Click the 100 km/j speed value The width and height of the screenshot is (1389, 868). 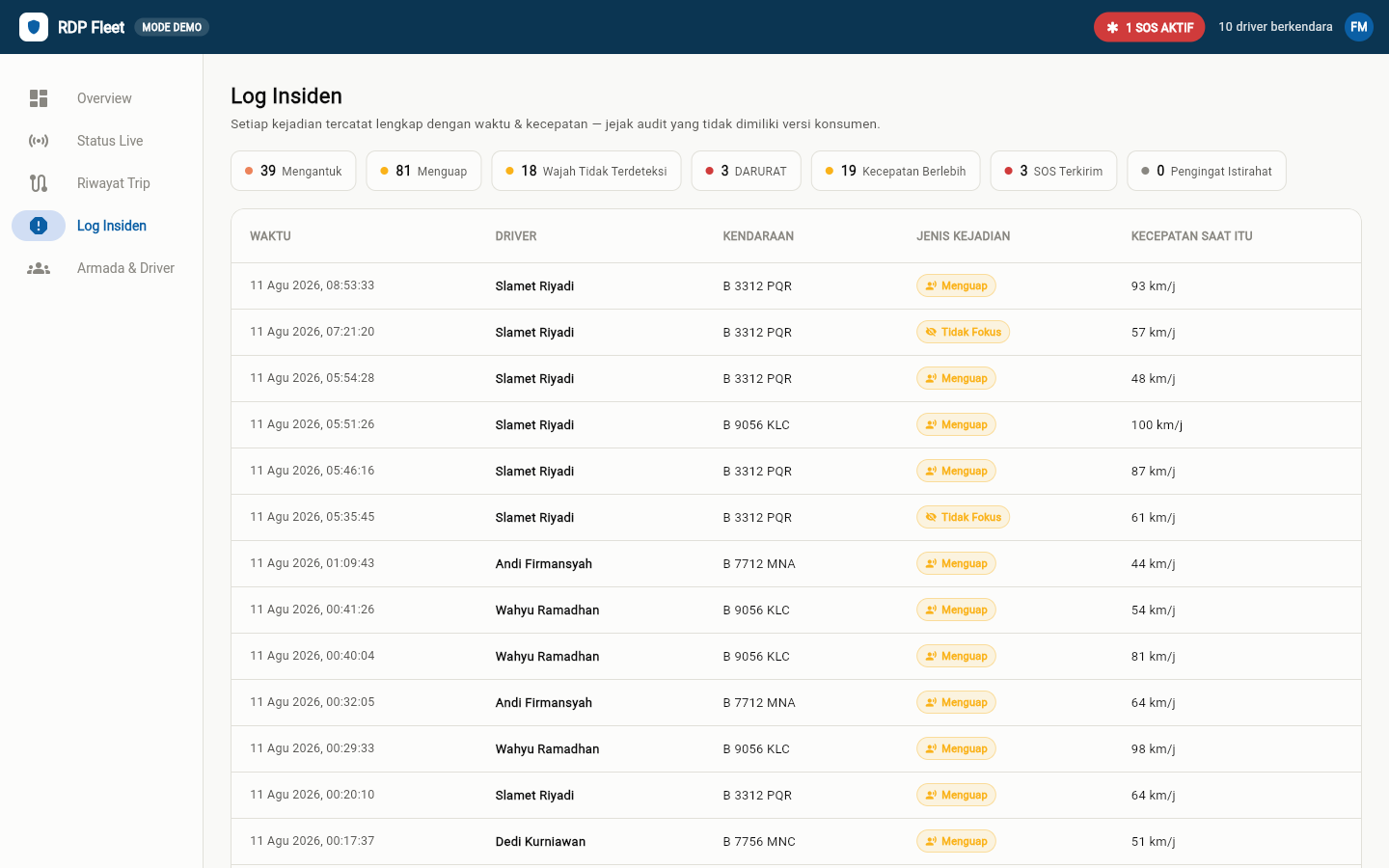[x=1157, y=424]
